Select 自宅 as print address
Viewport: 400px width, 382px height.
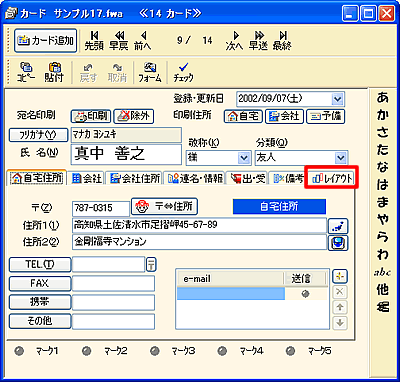pyautogui.click(x=243, y=116)
